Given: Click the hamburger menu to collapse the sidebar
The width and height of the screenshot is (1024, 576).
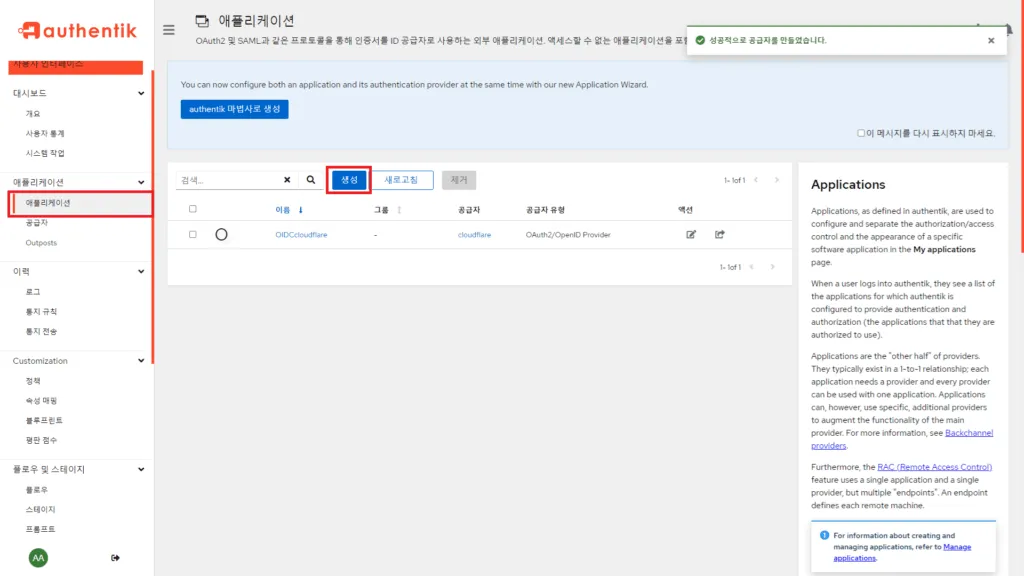Looking at the screenshot, I should coord(168,29).
